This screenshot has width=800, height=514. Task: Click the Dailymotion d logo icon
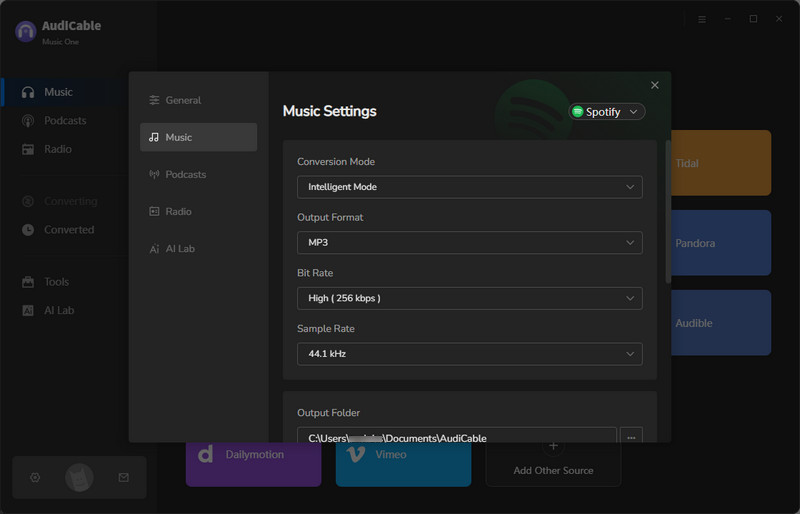point(205,454)
